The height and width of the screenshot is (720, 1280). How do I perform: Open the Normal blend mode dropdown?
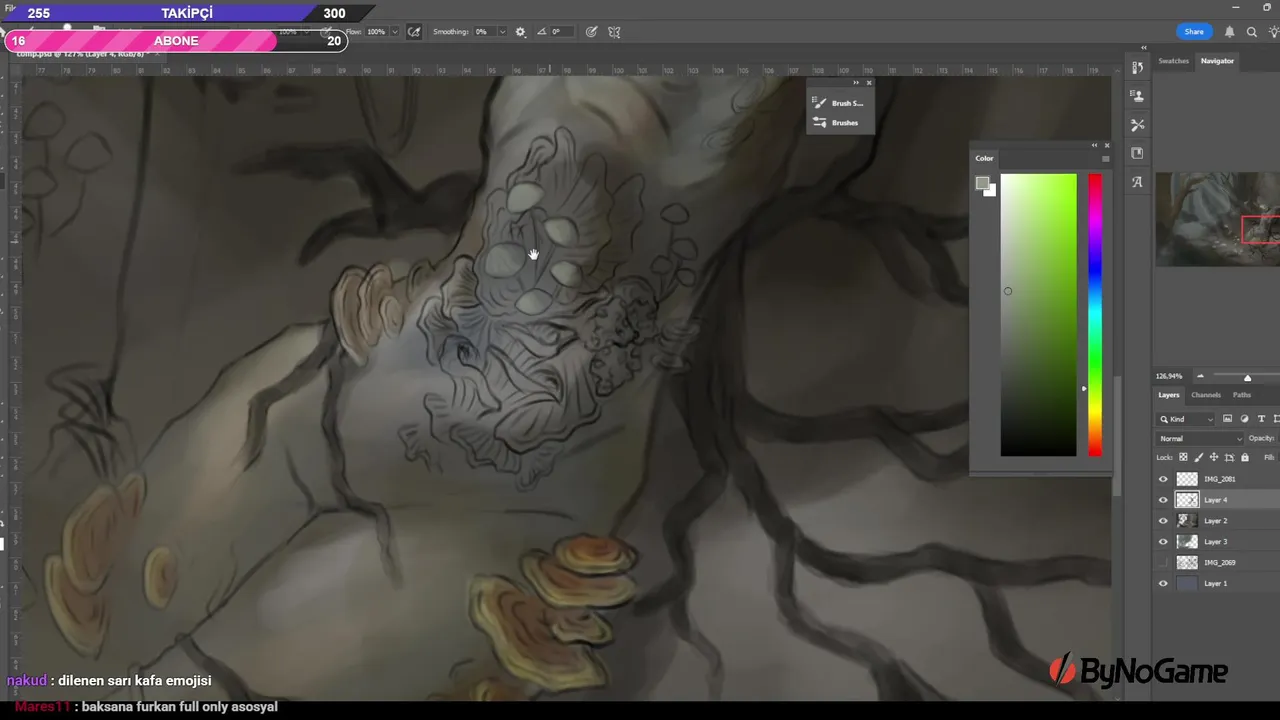pyautogui.click(x=1200, y=438)
